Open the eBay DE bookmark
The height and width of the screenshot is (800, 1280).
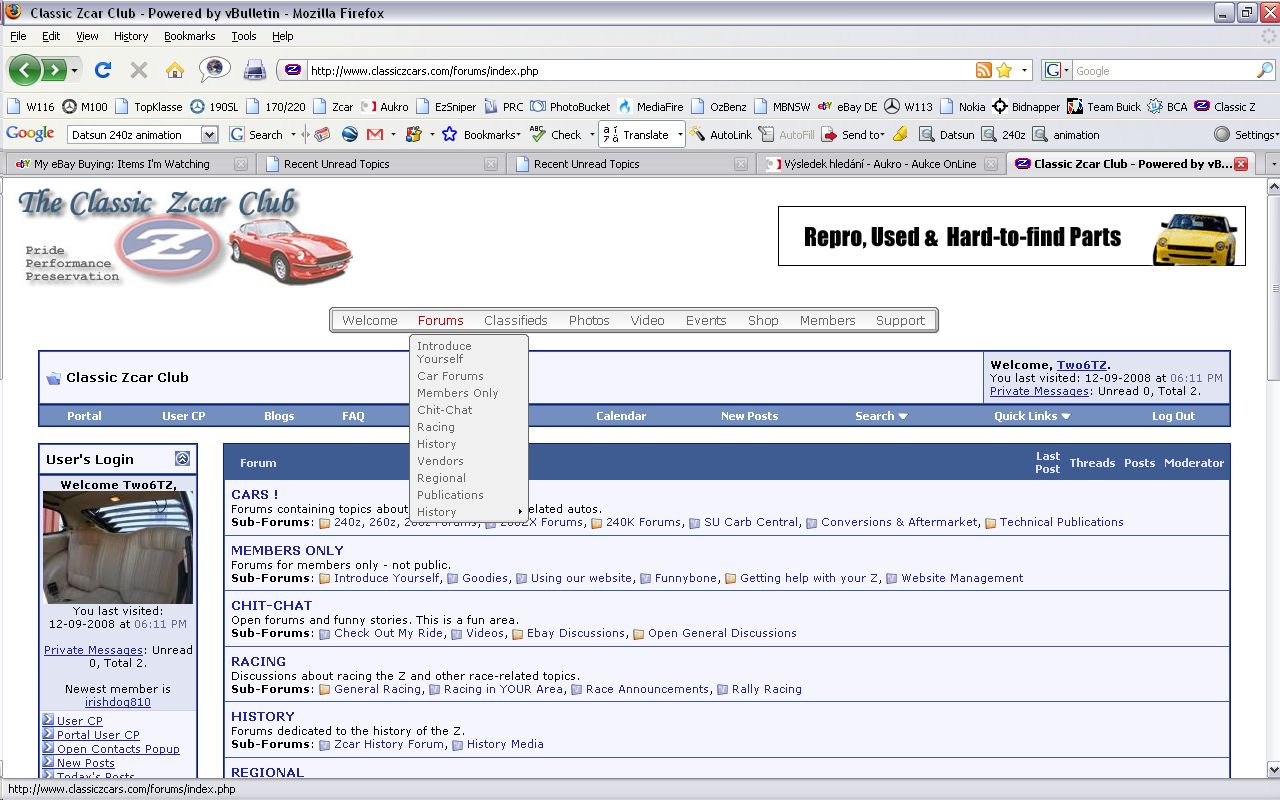pos(847,107)
